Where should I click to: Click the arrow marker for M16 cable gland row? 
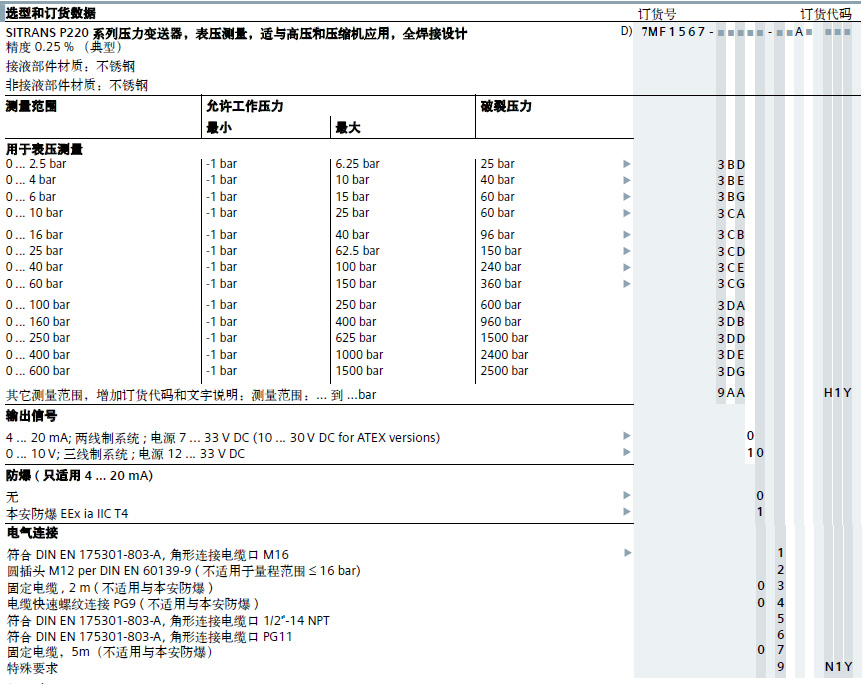(x=627, y=552)
